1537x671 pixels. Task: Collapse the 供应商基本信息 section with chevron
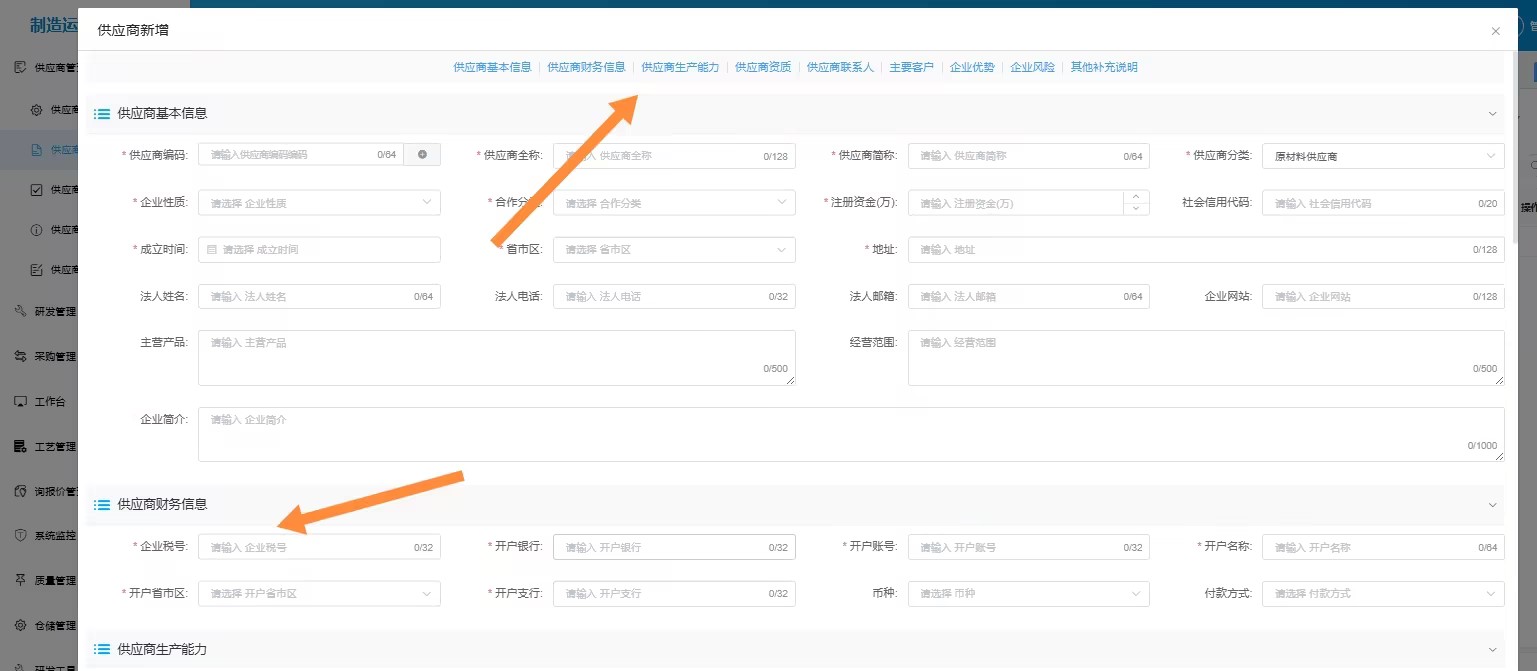click(x=1492, y=114)
